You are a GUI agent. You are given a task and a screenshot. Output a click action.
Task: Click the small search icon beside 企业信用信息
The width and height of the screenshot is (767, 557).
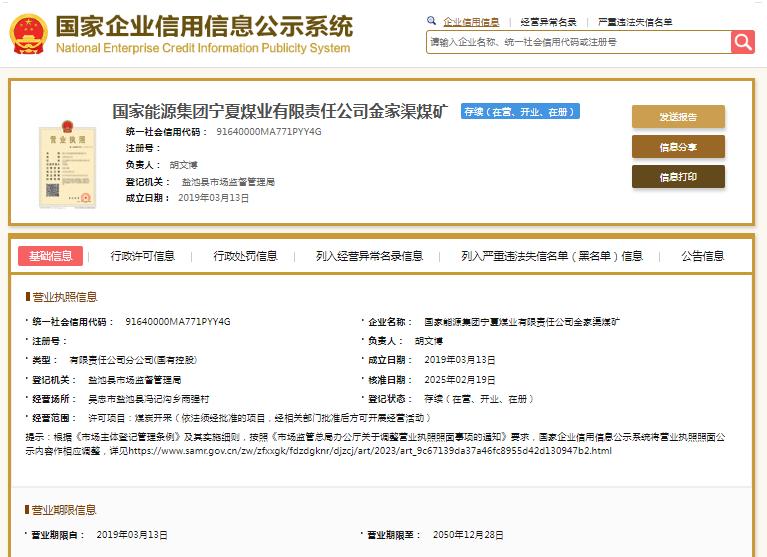click(x=432, y=21)
